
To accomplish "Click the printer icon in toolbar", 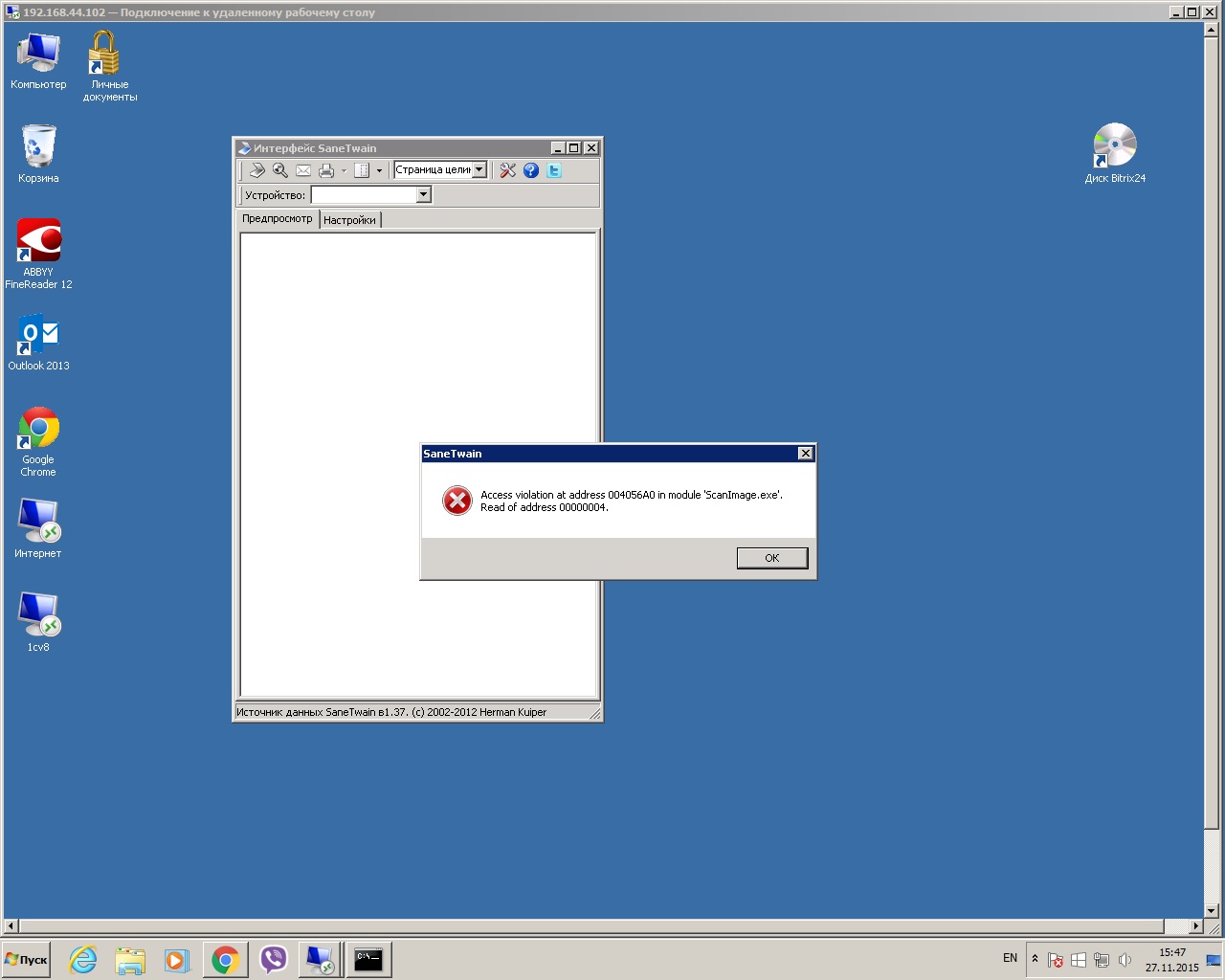I will pos(326,170).
